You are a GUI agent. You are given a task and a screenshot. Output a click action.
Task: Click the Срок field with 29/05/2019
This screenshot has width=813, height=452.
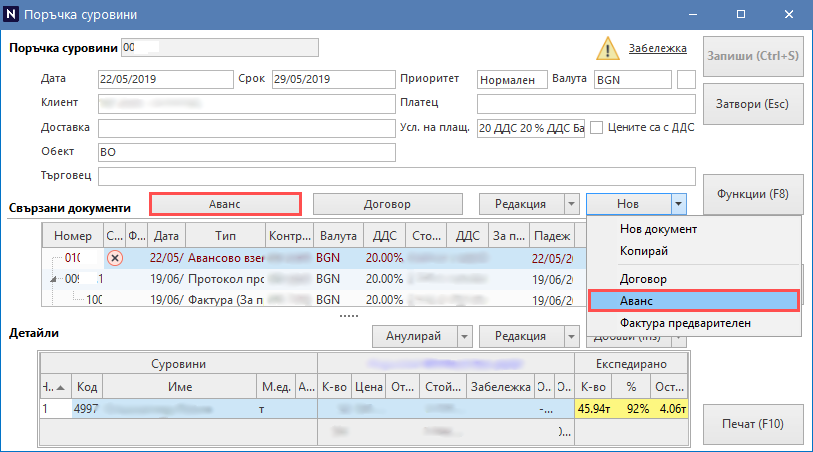(333, 79)
